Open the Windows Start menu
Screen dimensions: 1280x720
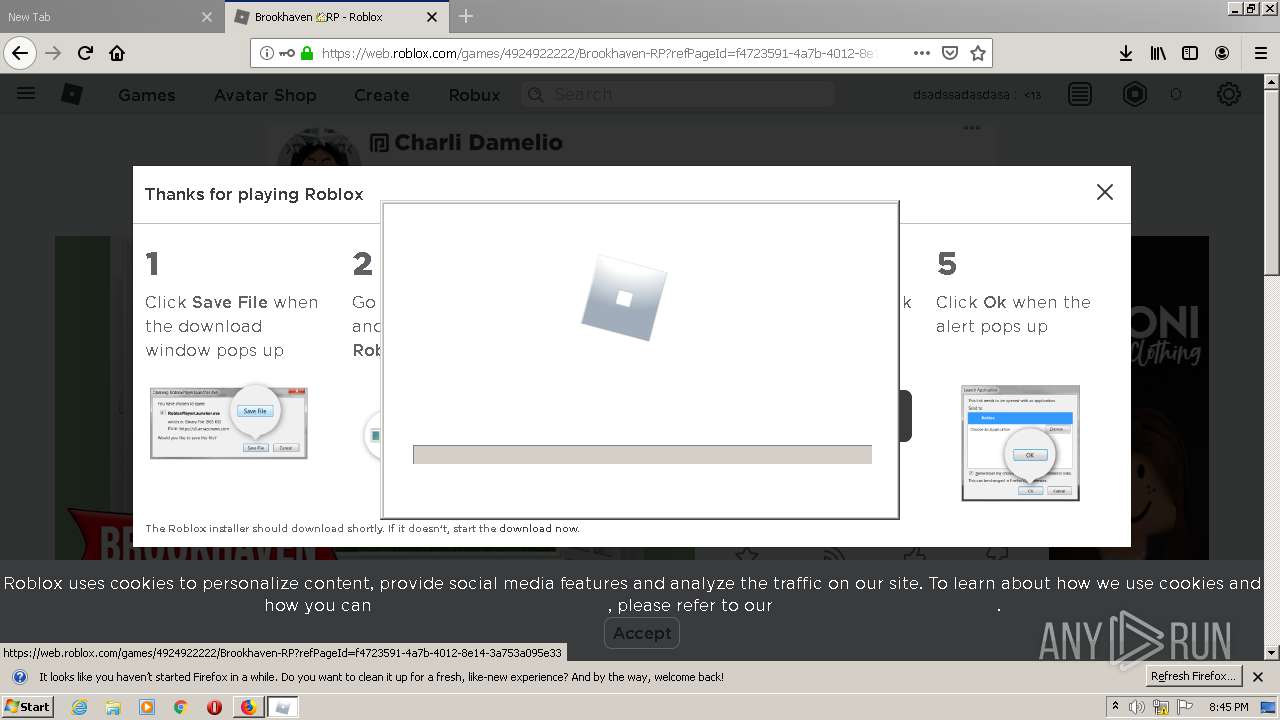(x=27, y=706)
